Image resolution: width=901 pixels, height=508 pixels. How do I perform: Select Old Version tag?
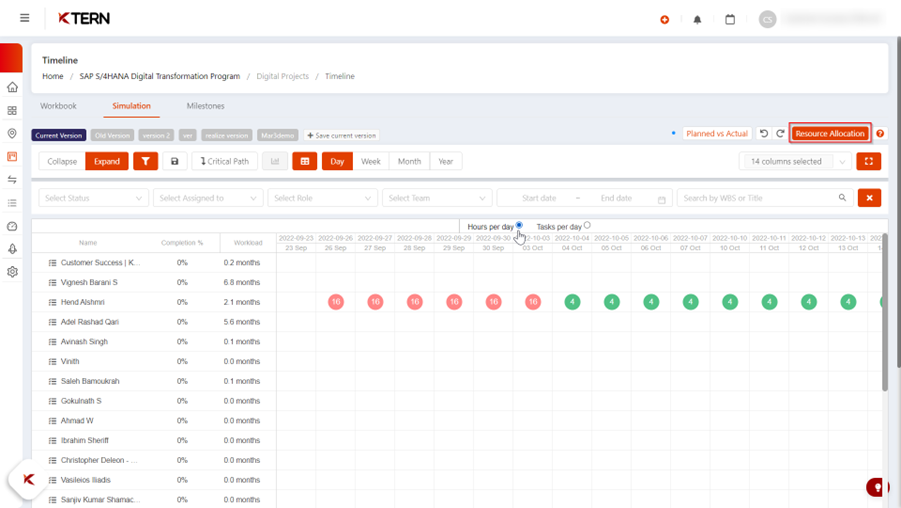[x=112, y=136]
